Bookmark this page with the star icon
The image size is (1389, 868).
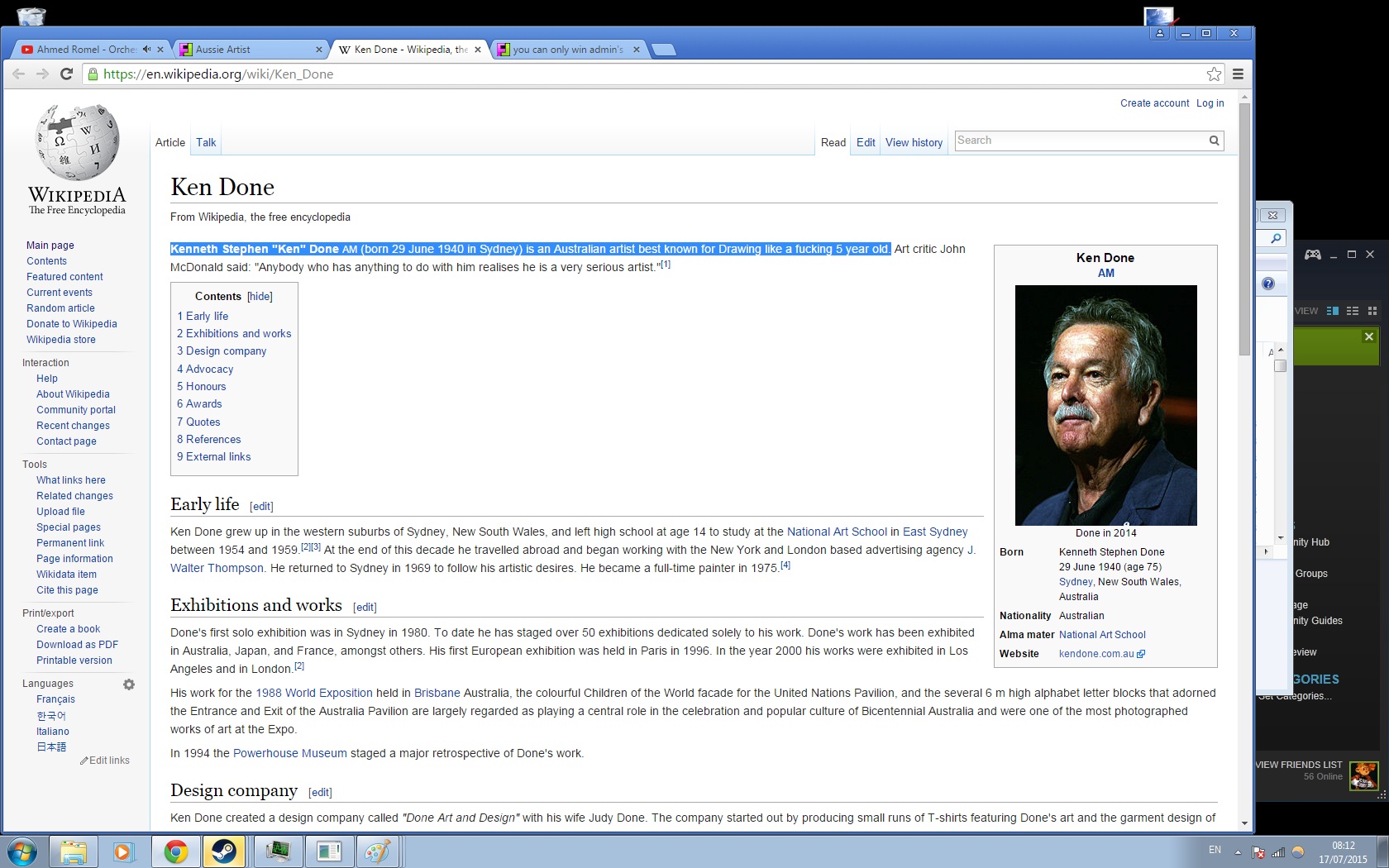point(1213,74)
